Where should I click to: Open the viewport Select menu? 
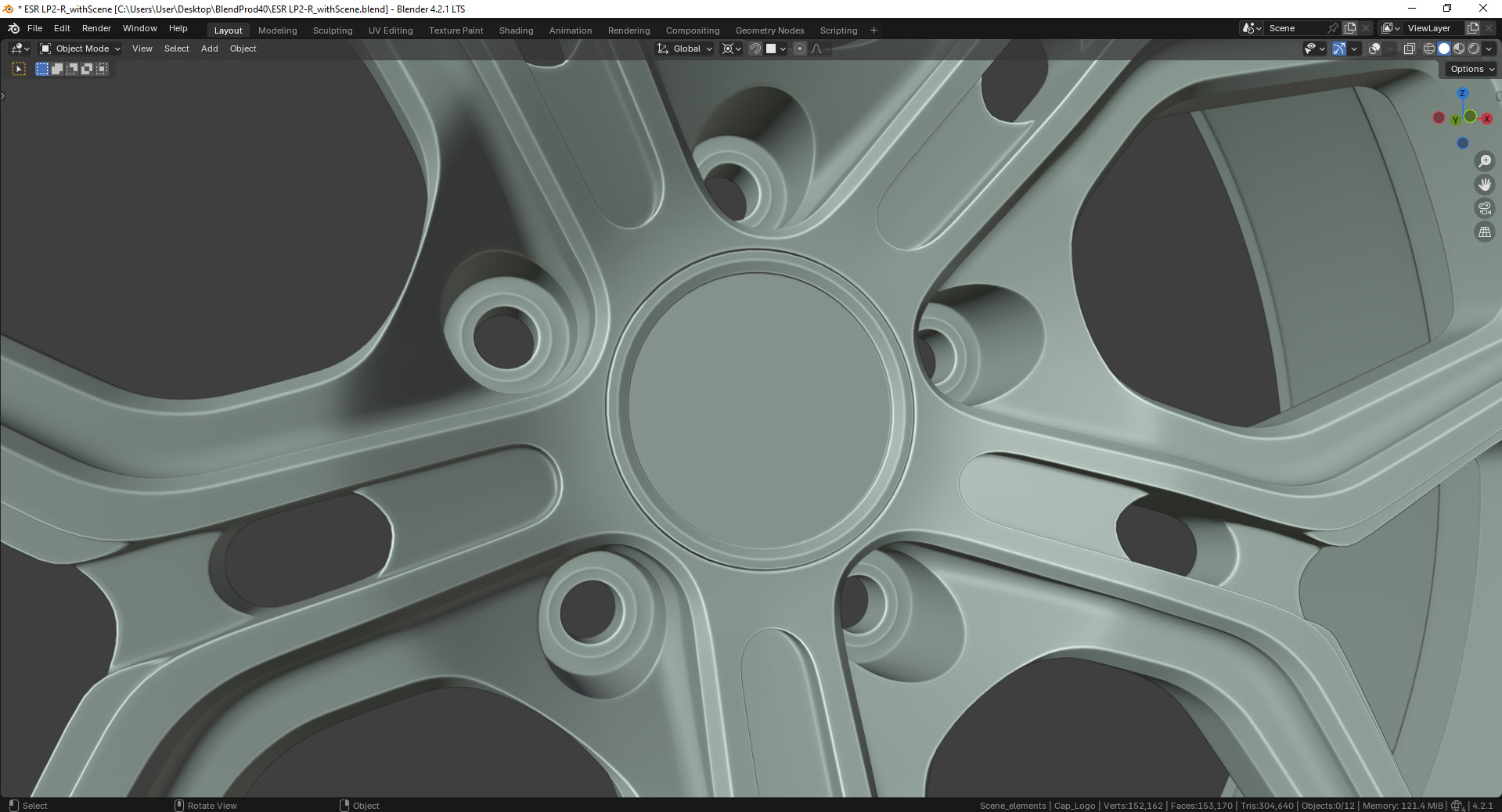[x=176, y=49]
